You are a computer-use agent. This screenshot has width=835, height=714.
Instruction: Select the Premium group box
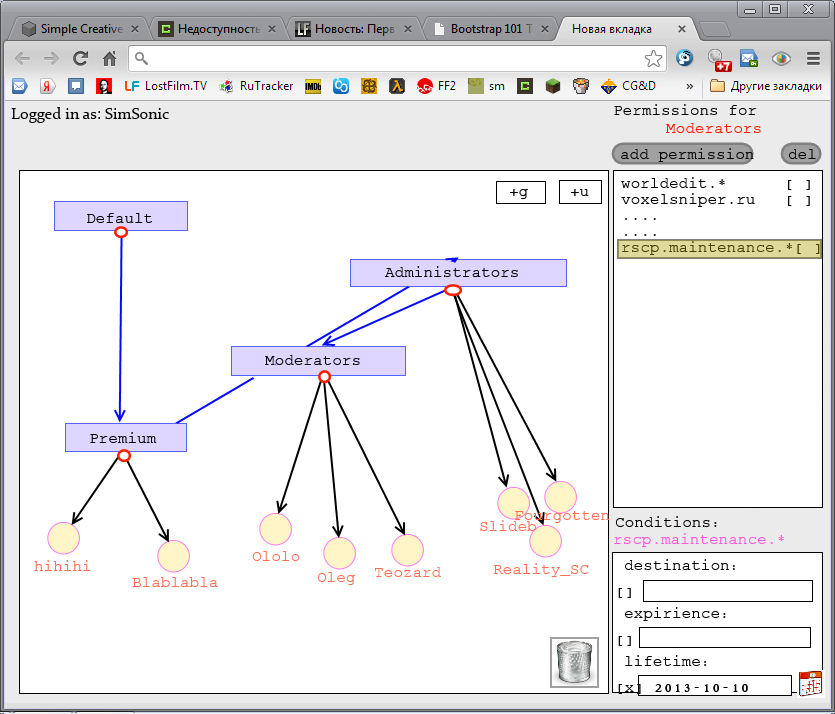click(x=126, y=438)
